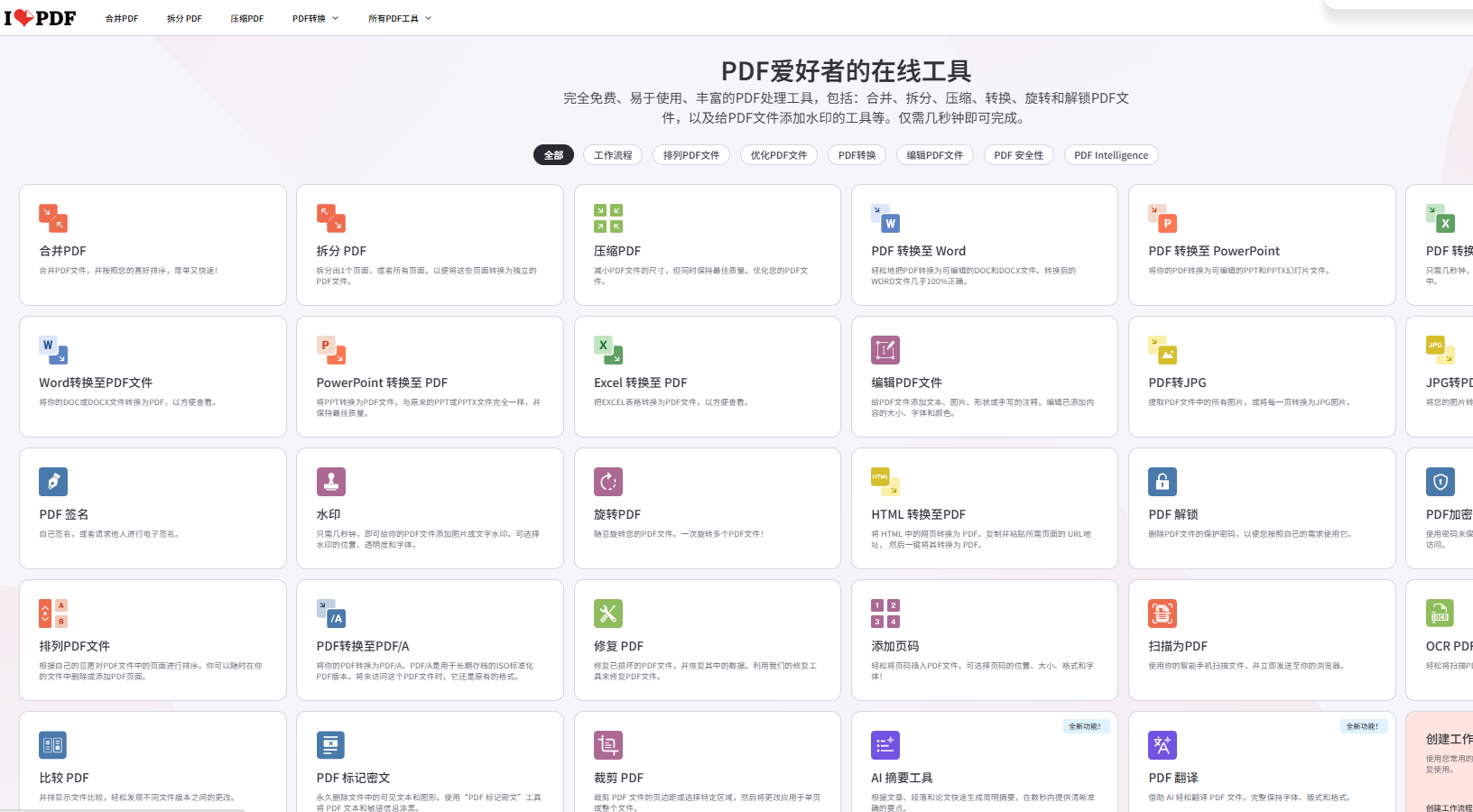The width and height of the screenshot is (1473, 812).
Task: Click the PDF 解锁 unlock icon
Action: 1163,482
